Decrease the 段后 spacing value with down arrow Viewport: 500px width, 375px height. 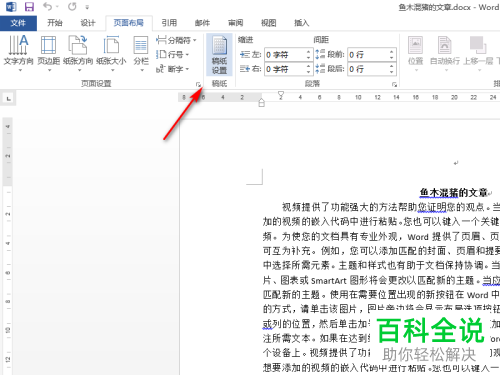392,72
